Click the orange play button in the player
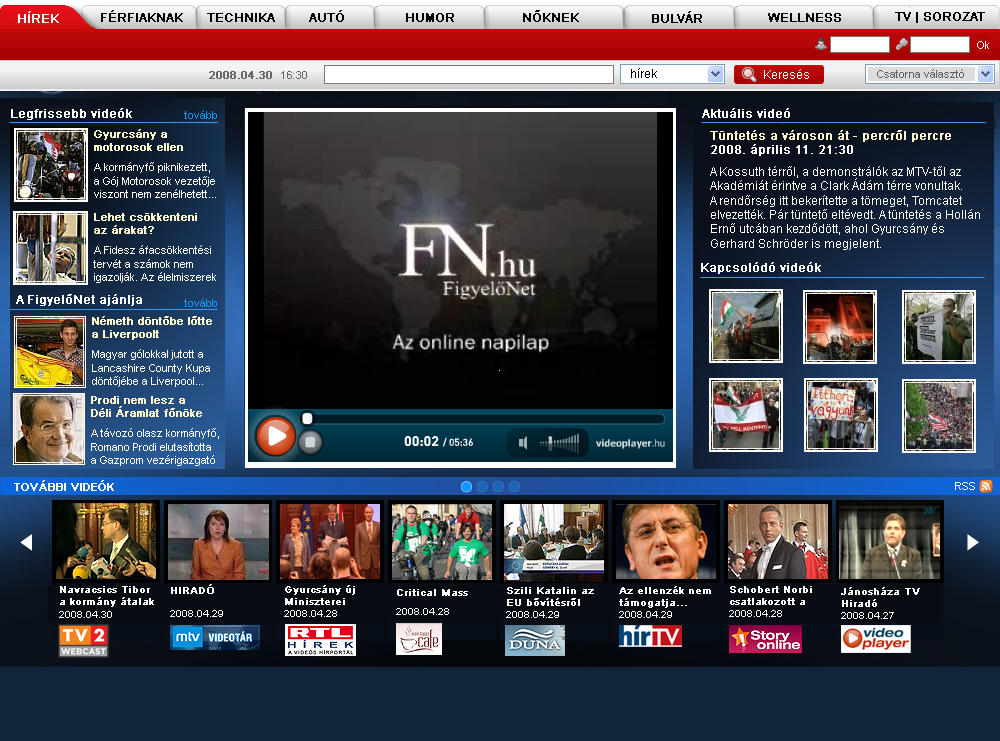 276,436
